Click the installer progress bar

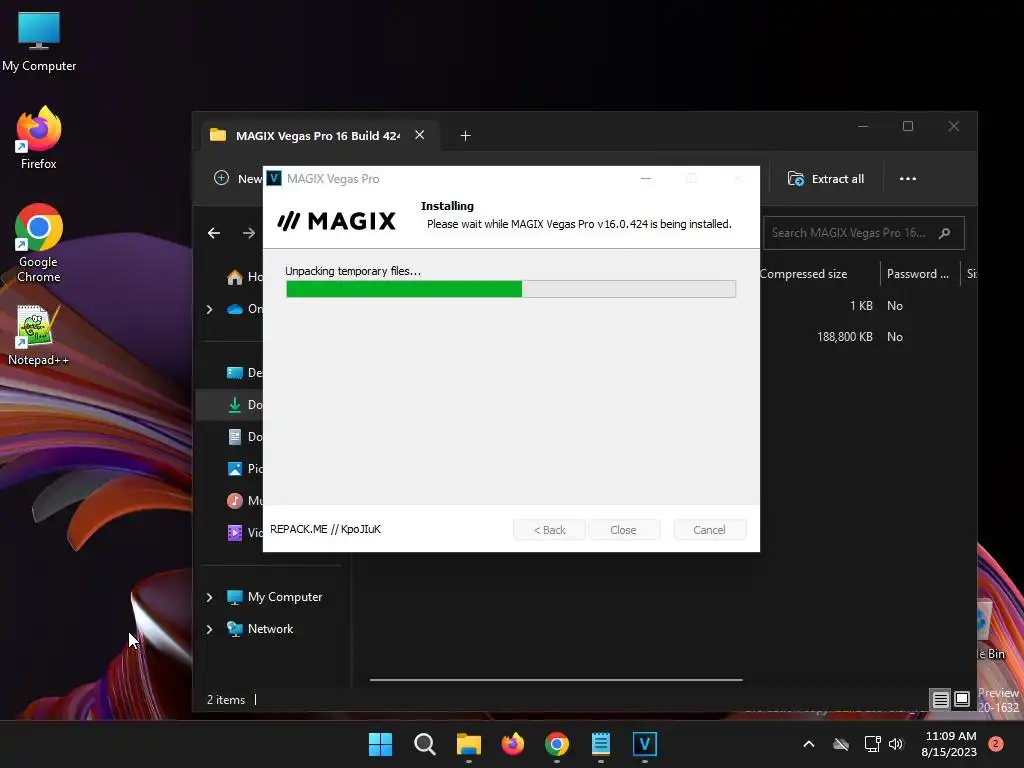(511, 289)
